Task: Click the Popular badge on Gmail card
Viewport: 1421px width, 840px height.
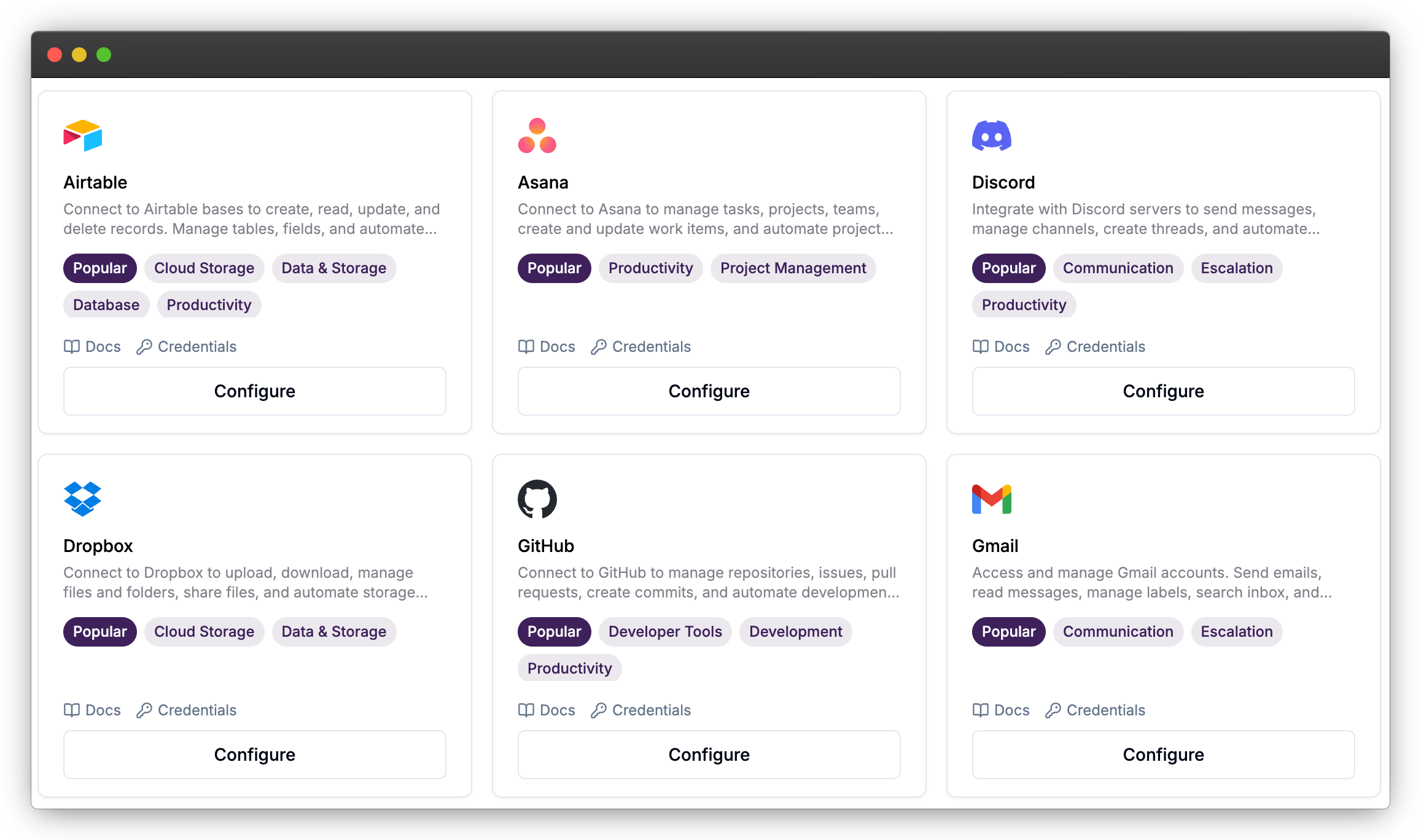Action: coord(1008,632)
